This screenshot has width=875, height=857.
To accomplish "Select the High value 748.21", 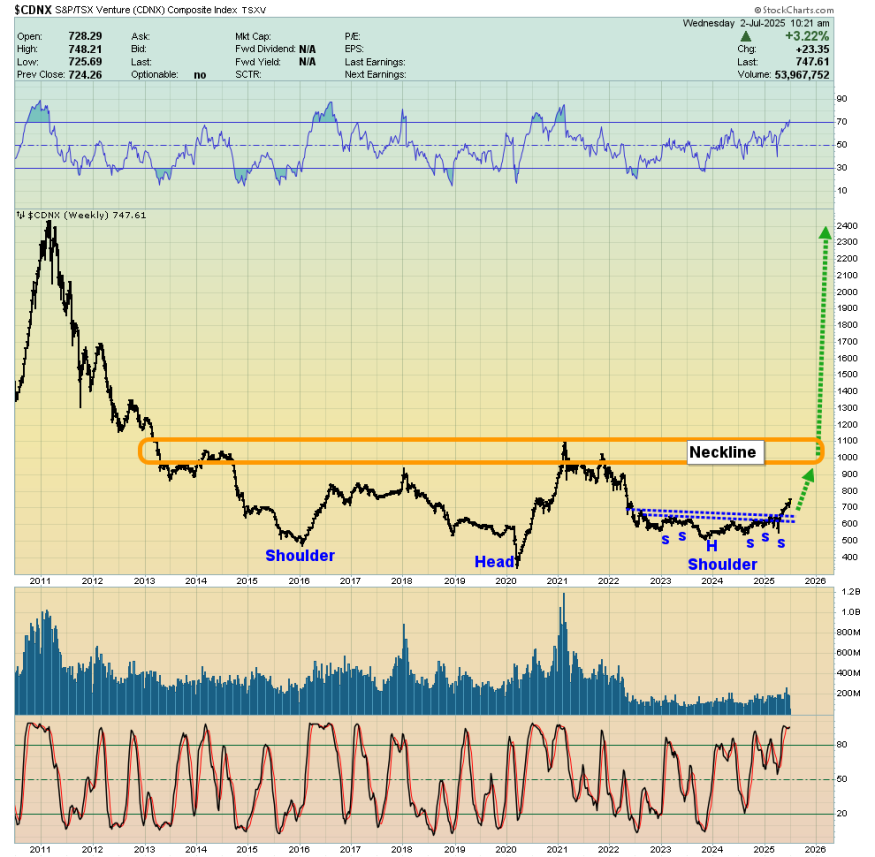I will click(85, 49).
